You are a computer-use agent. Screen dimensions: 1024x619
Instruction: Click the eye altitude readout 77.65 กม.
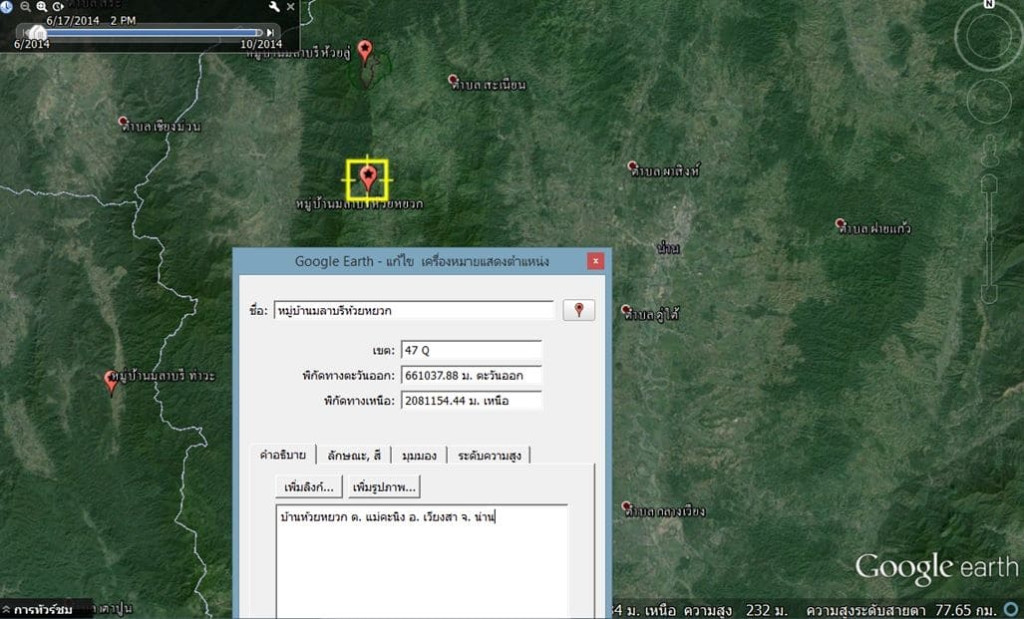coord(965,610)
